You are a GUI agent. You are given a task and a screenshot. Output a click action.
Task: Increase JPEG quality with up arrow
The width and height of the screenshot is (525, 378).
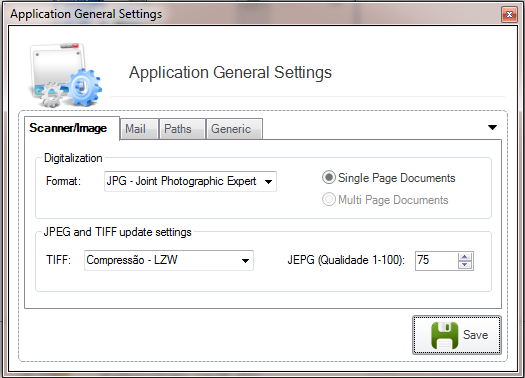click(465, 257)
